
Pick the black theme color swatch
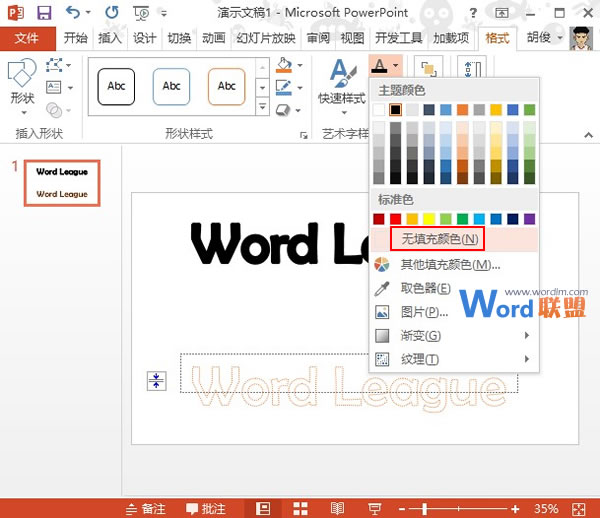[x=395, y=110]
